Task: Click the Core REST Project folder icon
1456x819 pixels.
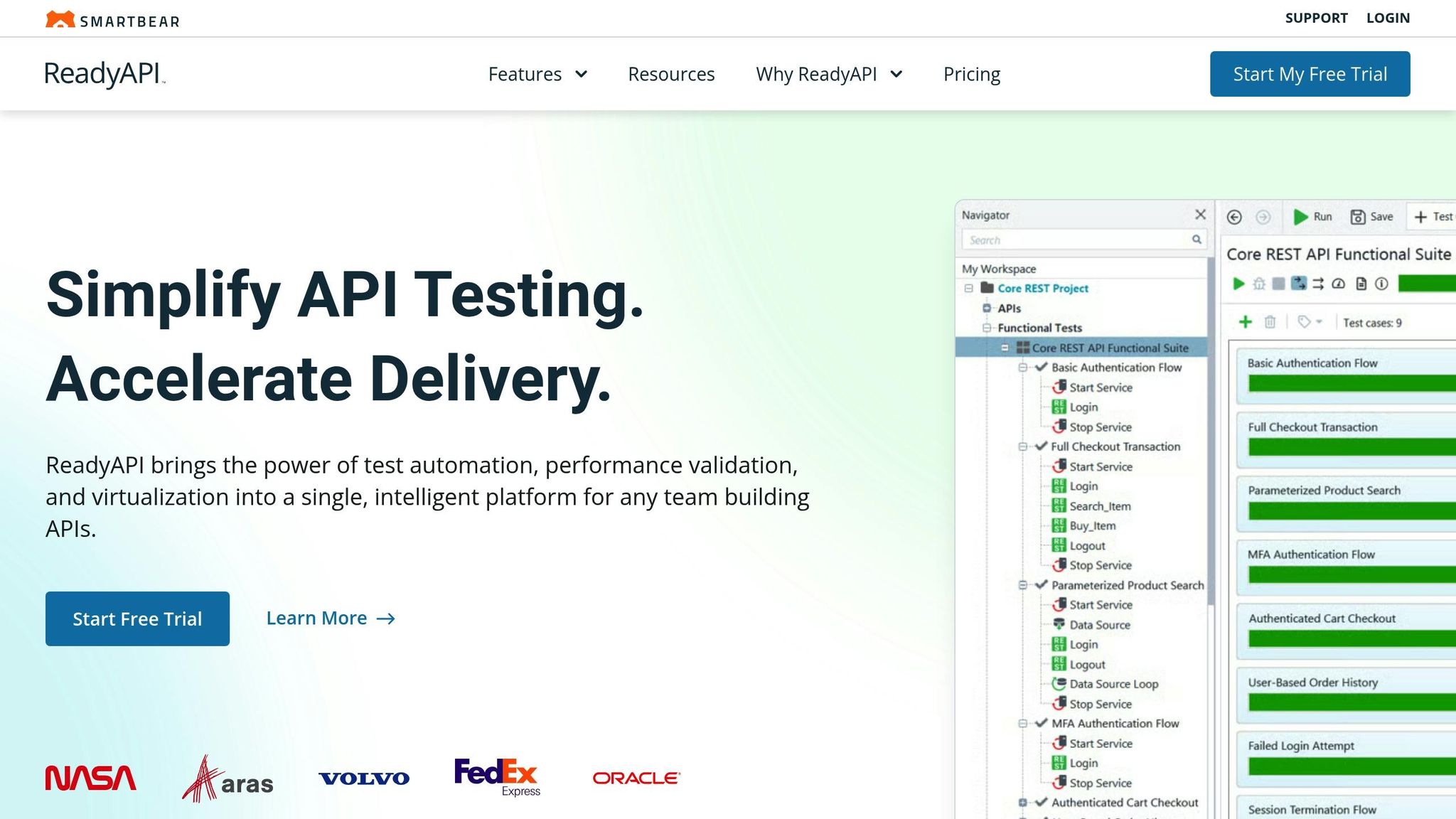Action: point(987,288)
